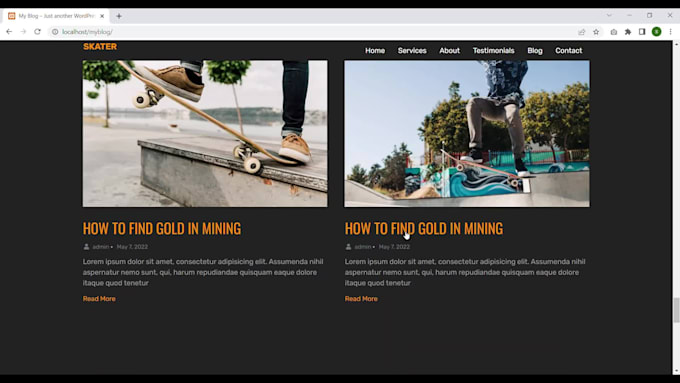
Task: Click the browser back arrow
Action: click(x=9, y=32)
